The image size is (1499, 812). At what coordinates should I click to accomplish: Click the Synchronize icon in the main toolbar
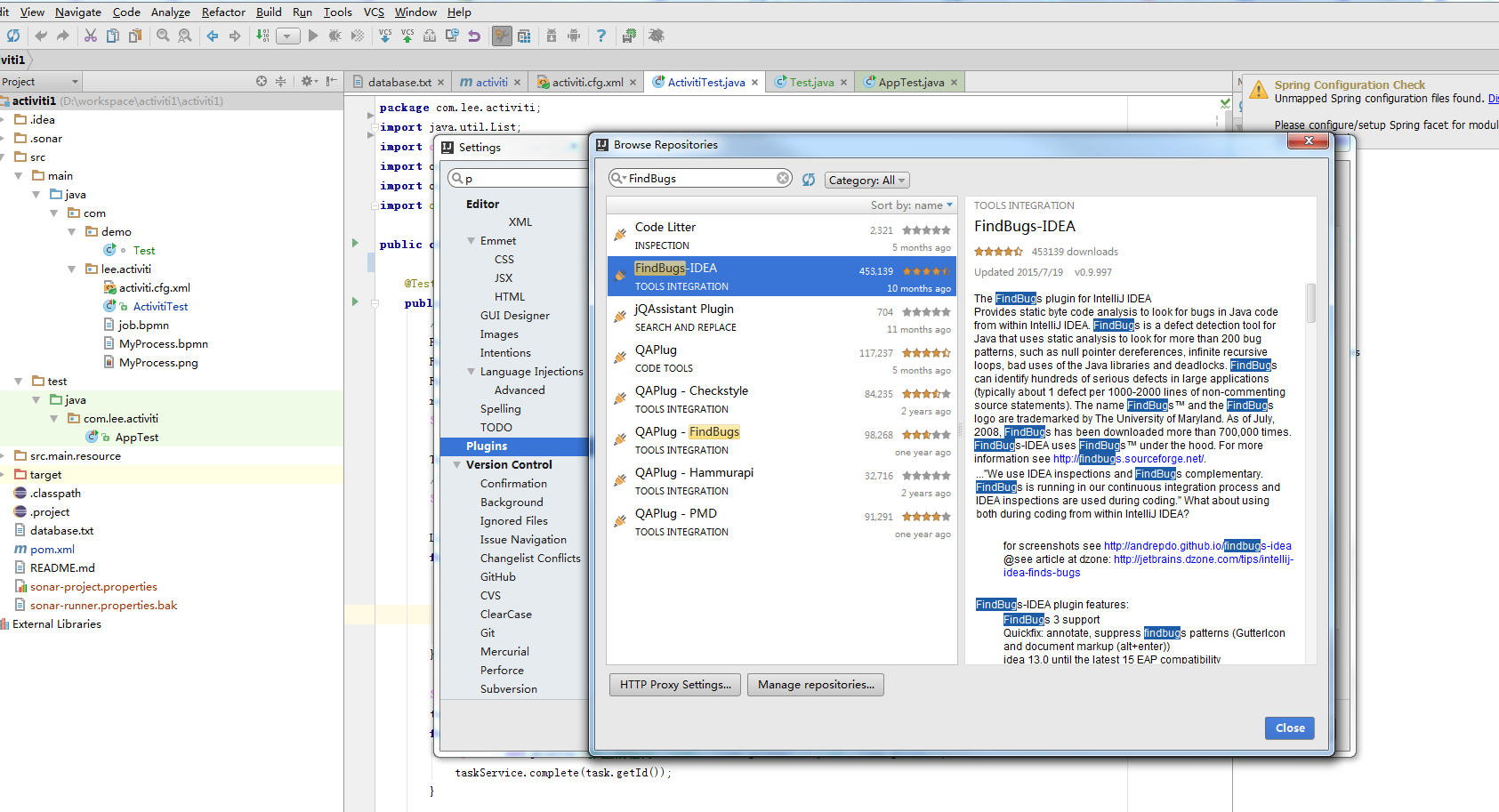pyautogui.click(x=12, y=36)
